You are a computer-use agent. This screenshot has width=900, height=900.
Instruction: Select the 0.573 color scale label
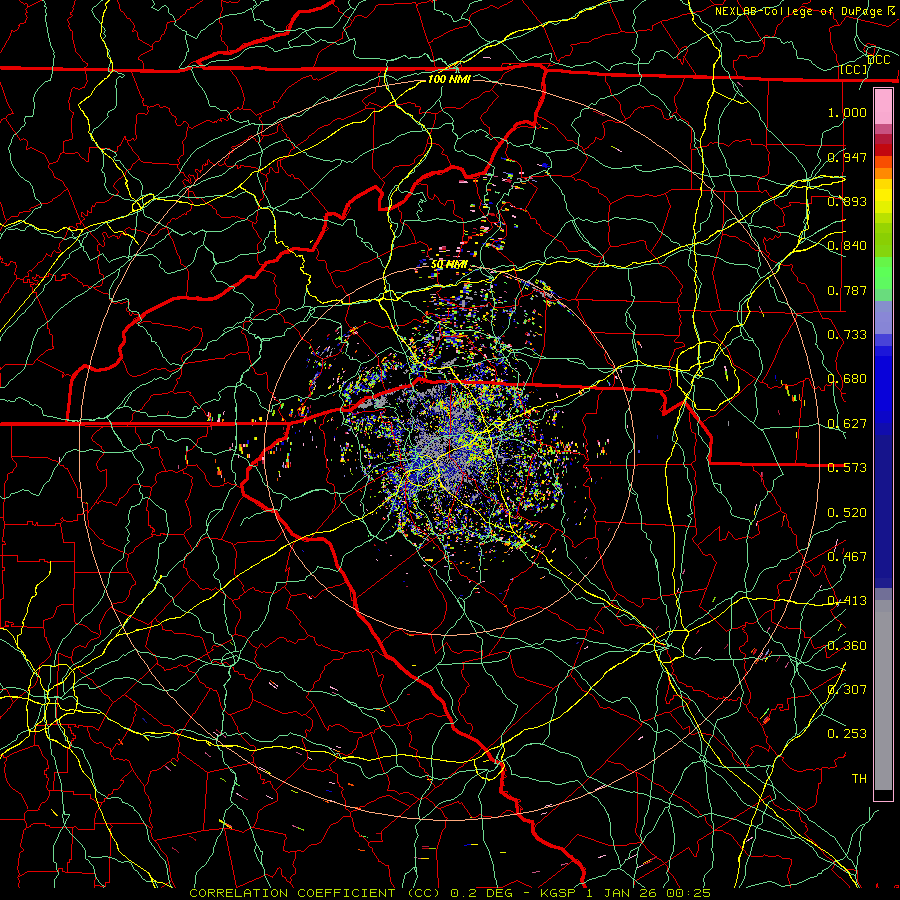point(847,468)
